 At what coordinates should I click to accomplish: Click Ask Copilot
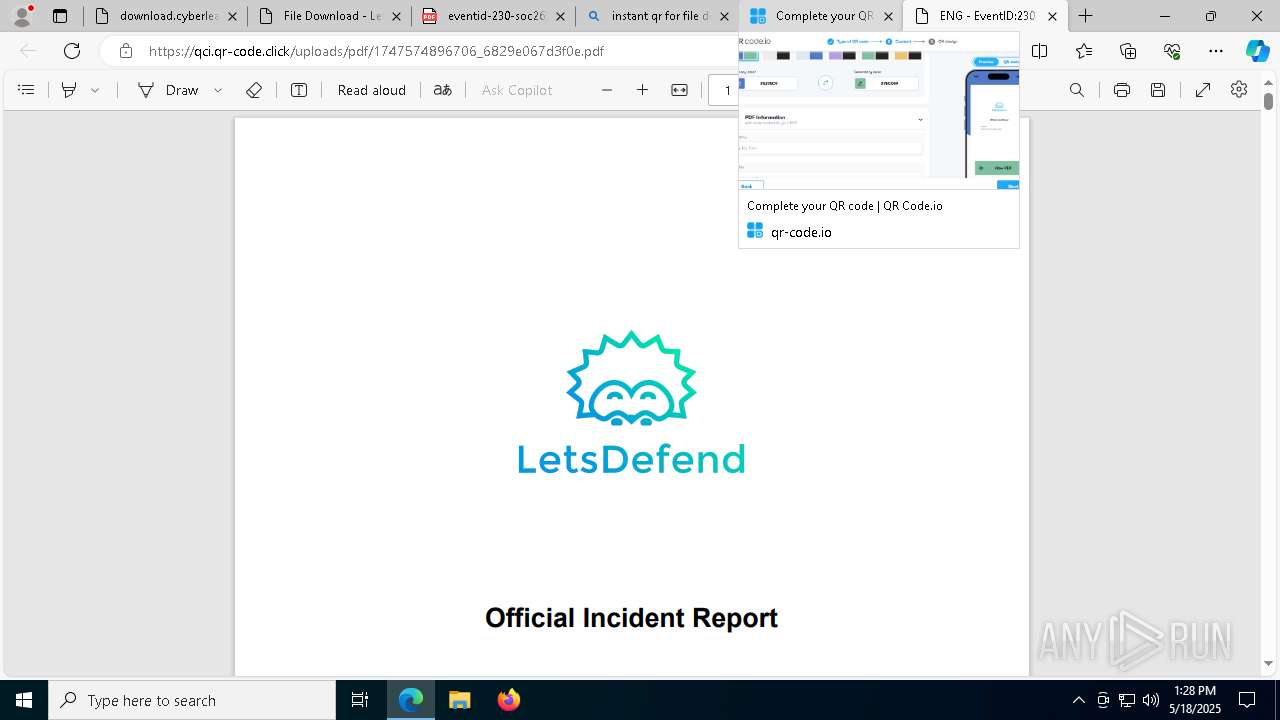517,90
